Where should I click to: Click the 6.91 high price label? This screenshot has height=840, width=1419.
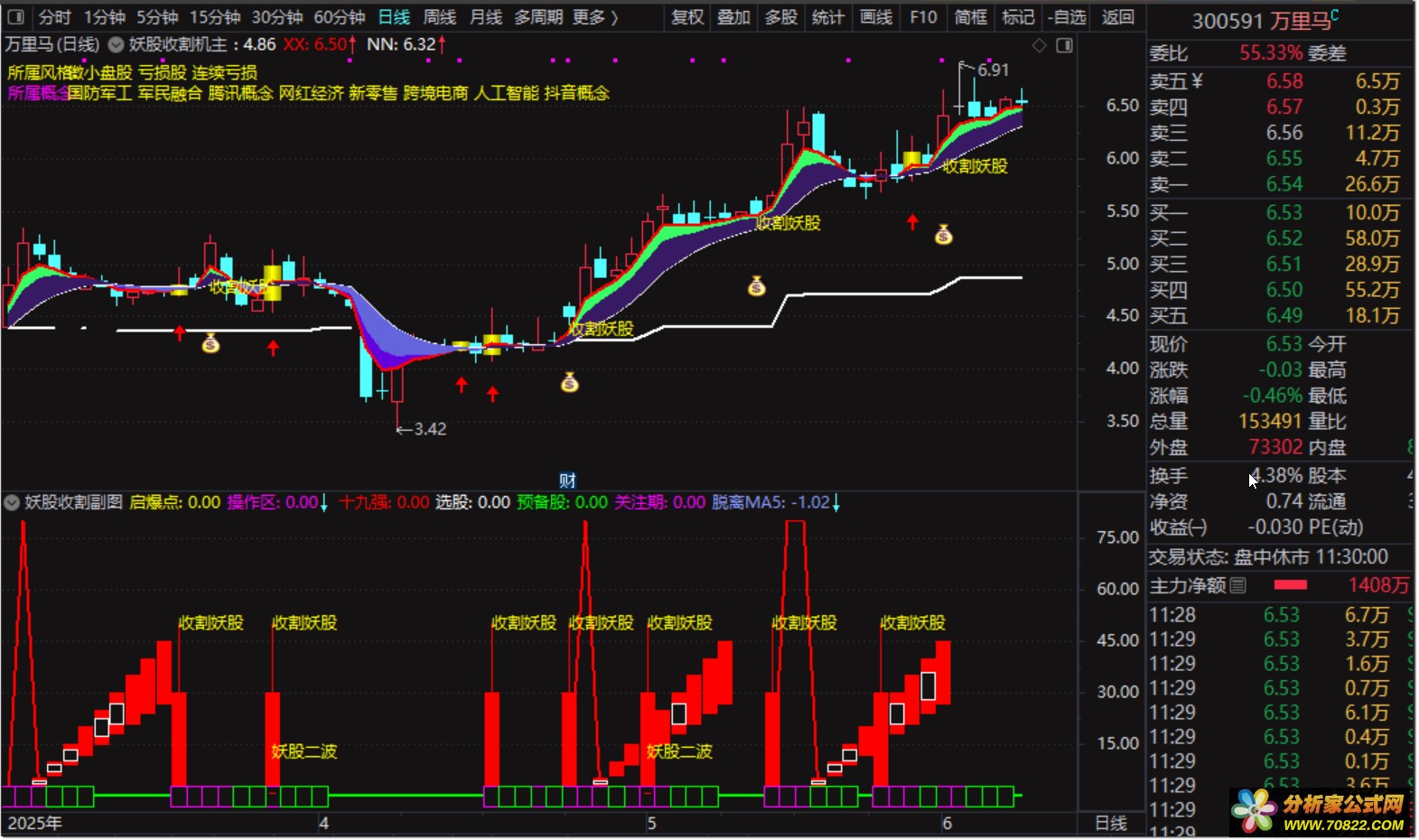tap(993, 70)
